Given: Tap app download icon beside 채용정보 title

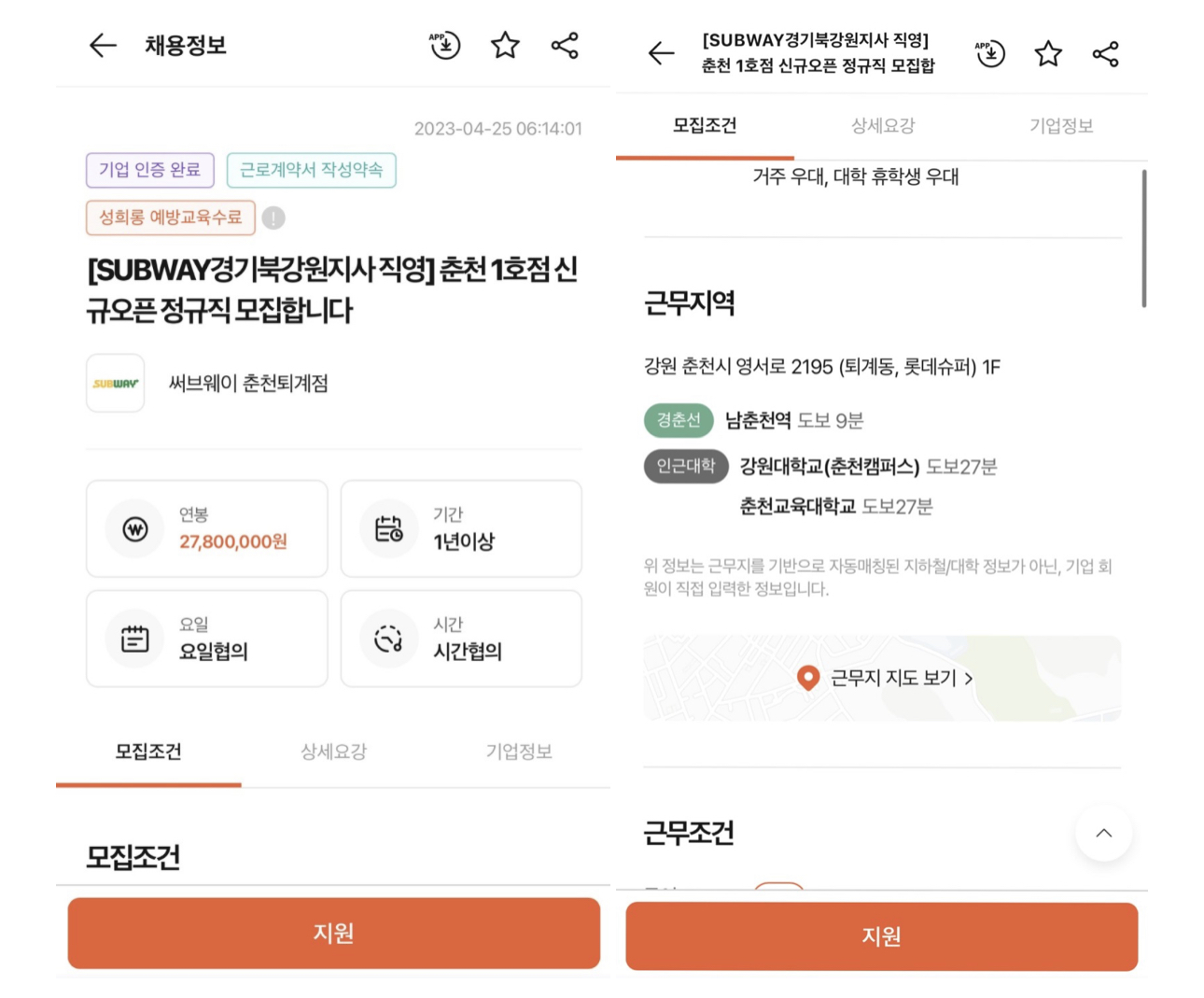Looking at the screenshot, I should 444,45.
